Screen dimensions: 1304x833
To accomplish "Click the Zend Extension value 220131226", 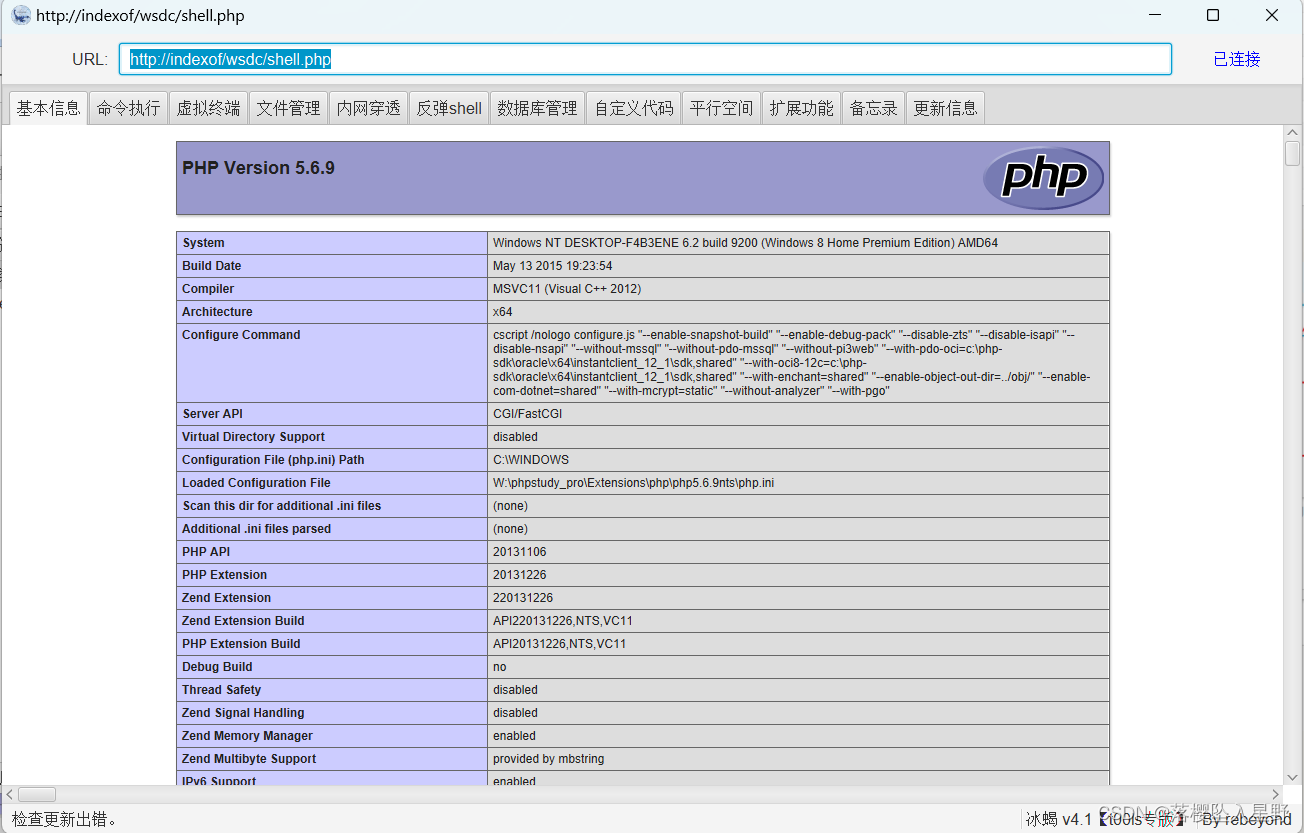I will click(x=522, y=598).
